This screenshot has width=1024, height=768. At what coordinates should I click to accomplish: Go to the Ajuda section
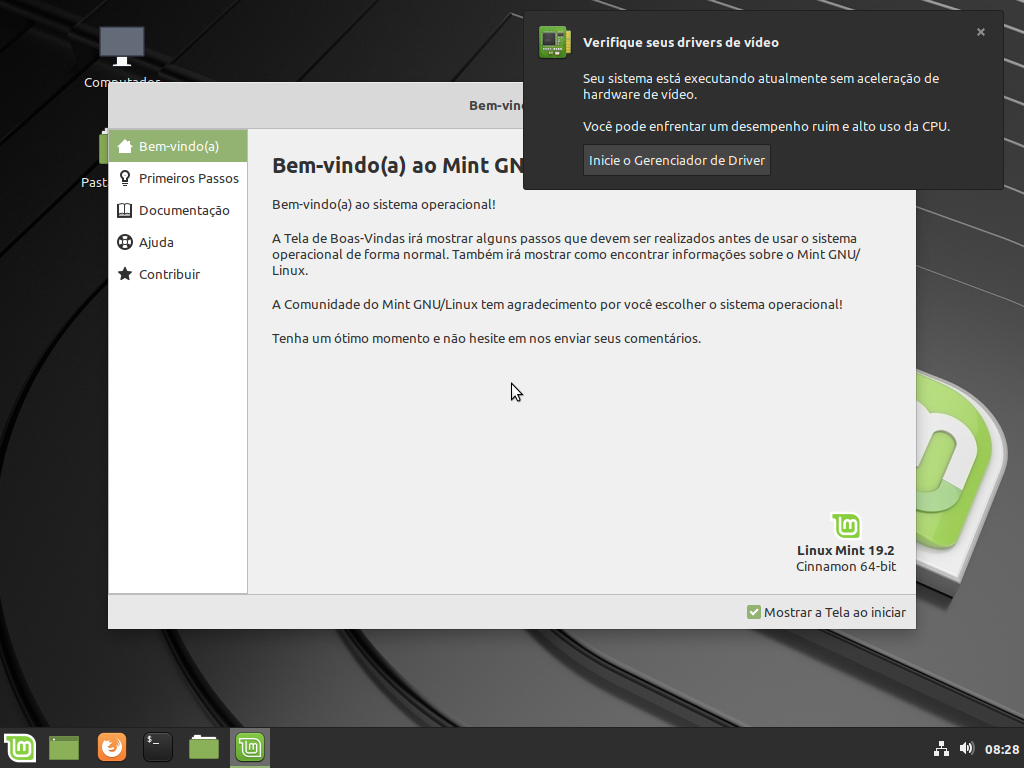point(178,242)
